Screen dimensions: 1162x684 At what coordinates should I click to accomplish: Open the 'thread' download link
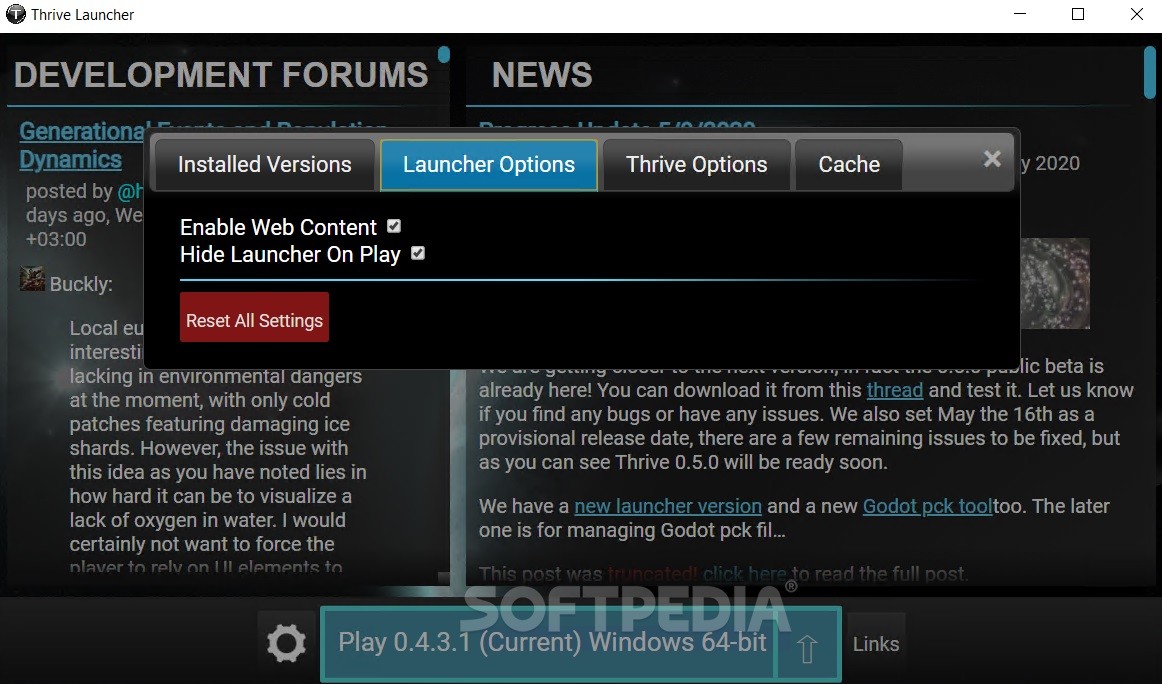[894, 390]
